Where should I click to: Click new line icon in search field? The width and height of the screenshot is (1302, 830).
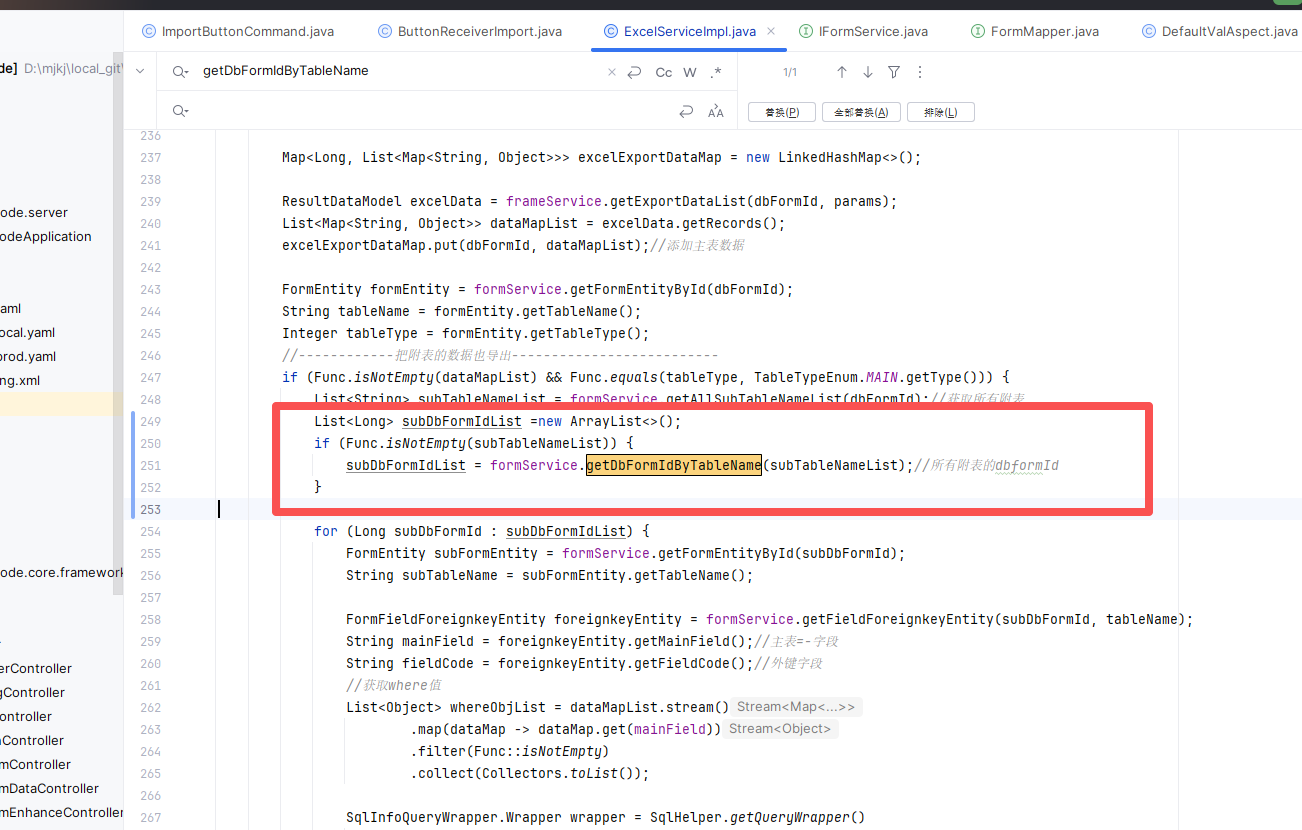click(635, 72)
